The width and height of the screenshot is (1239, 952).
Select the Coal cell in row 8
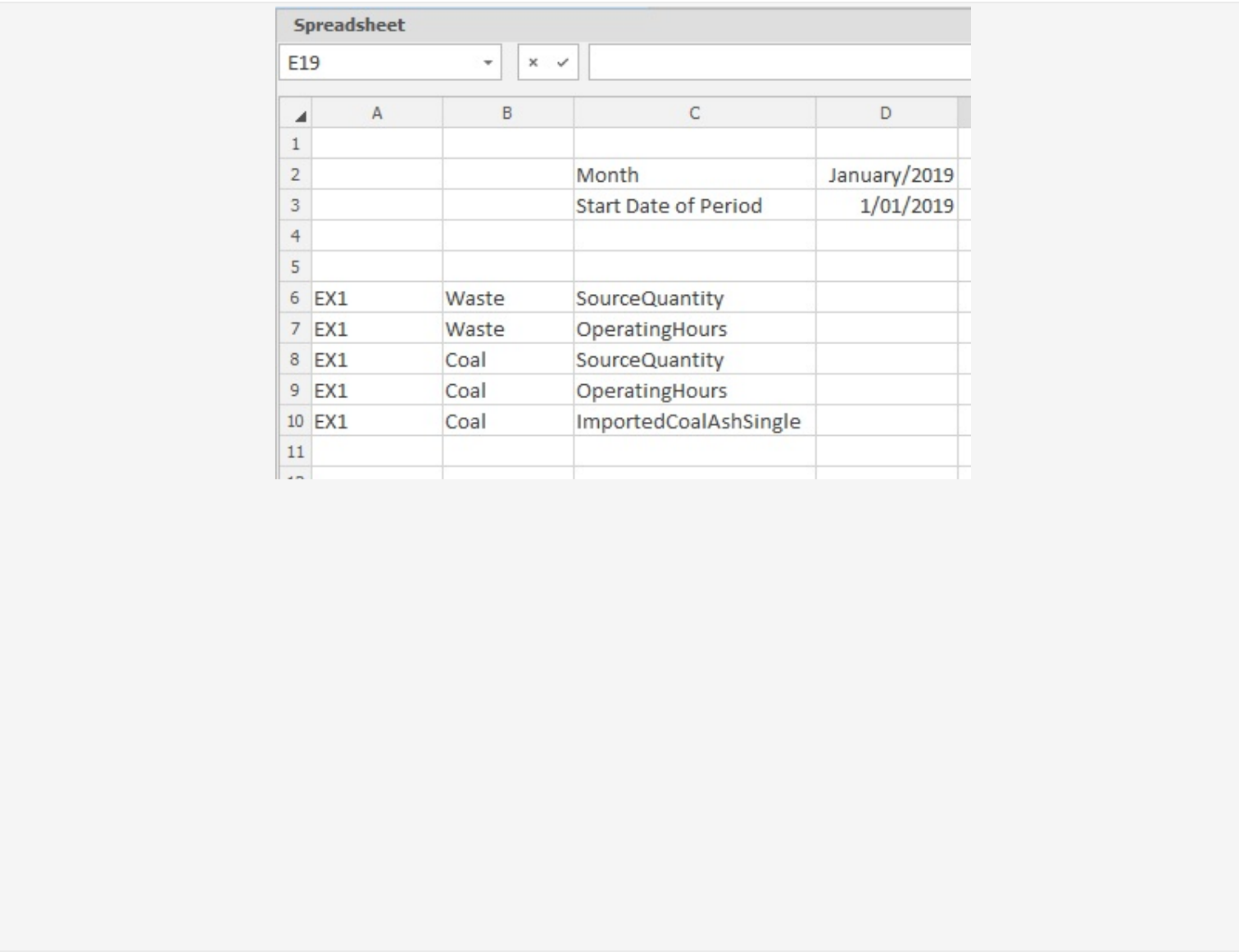coord(506,359)
